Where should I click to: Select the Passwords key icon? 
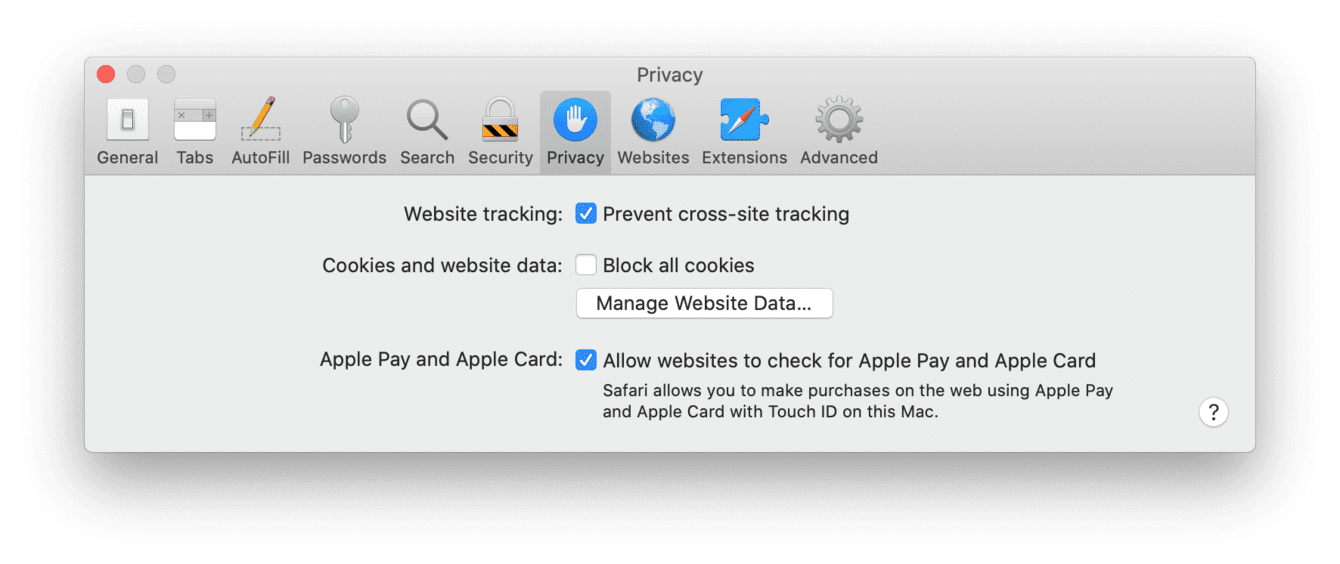pos(344,132)
